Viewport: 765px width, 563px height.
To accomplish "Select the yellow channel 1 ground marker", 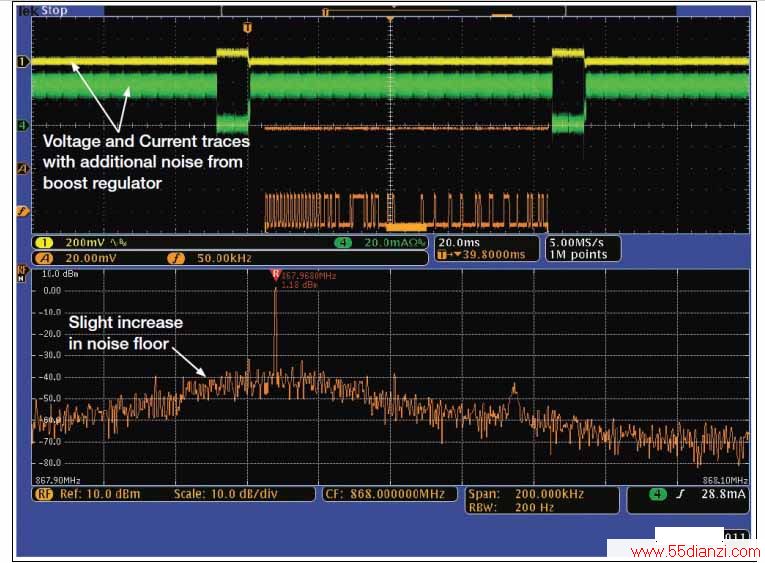I will tap(23, 62).
